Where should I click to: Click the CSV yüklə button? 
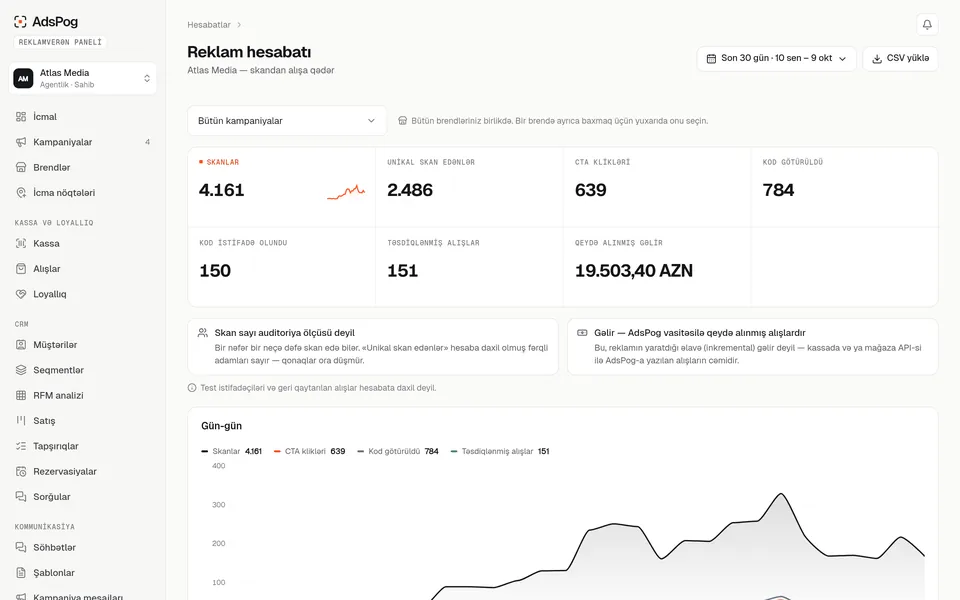tap(900, 59)
